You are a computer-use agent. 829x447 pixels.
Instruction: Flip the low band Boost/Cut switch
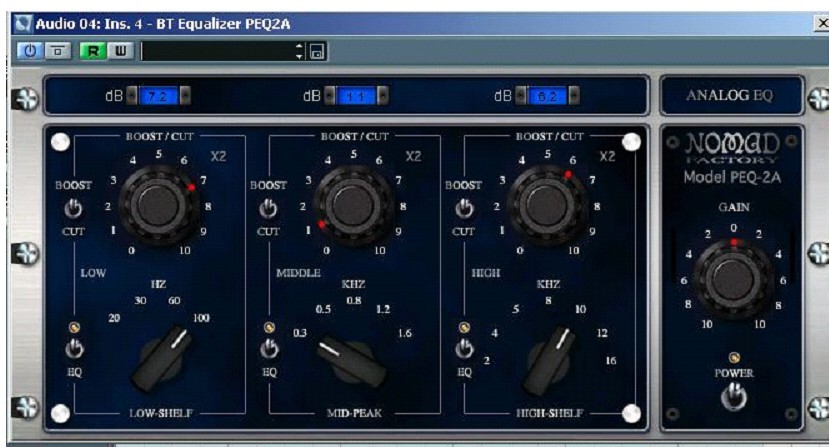(72, 209)
